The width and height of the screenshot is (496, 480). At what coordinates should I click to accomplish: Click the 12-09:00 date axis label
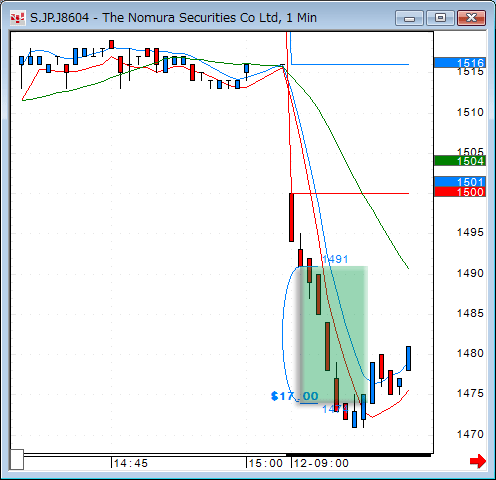coord(321,463)
